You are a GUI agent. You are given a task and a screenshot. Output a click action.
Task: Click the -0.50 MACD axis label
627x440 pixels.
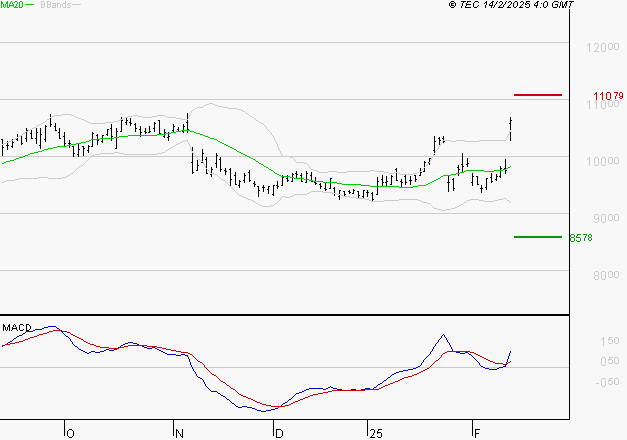(x=581, y=382)
